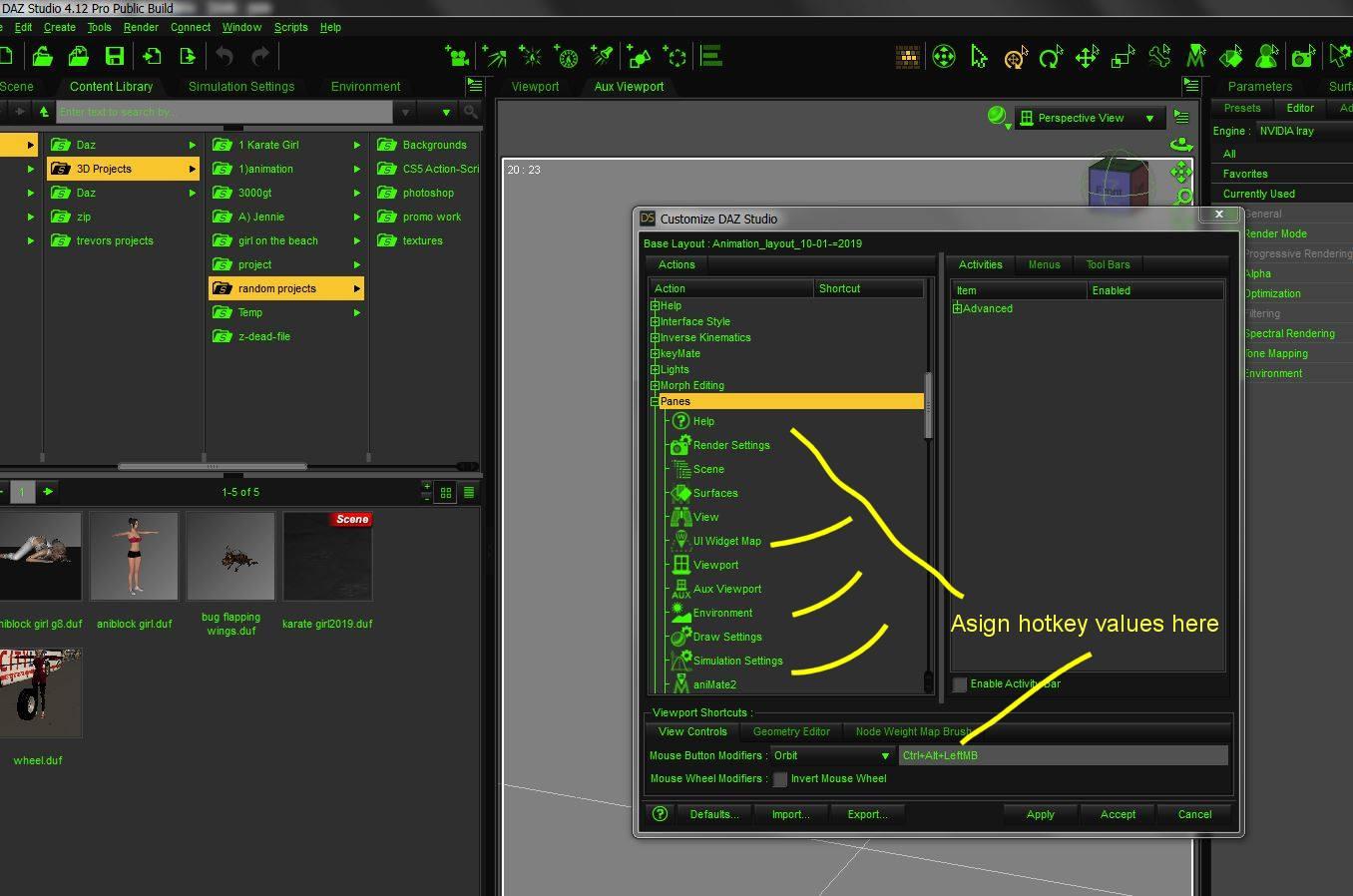This screenshot has width=1353, height=896.
Task: Select the Surface Selection tool
Action: 1231,58
